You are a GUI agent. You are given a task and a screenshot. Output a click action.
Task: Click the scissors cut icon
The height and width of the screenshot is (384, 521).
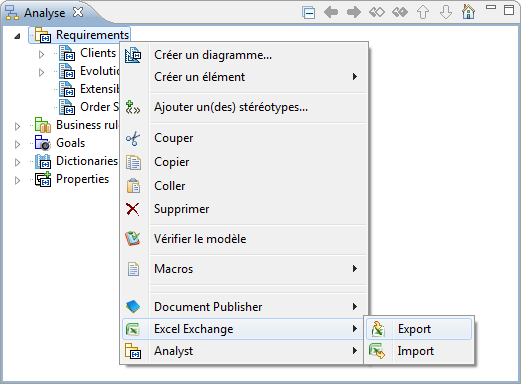[x=133, y=138]
